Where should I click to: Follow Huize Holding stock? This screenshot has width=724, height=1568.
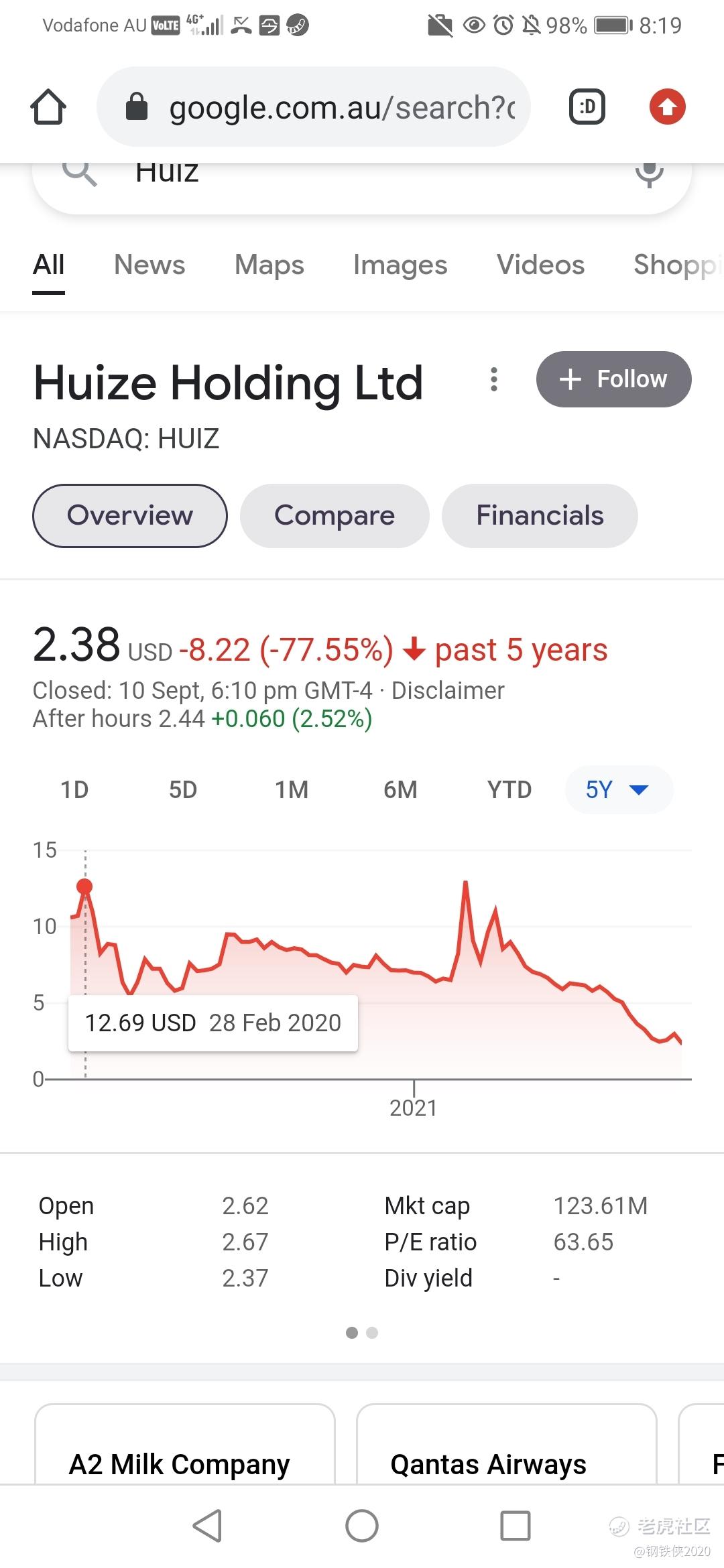(x=613, y=379)
